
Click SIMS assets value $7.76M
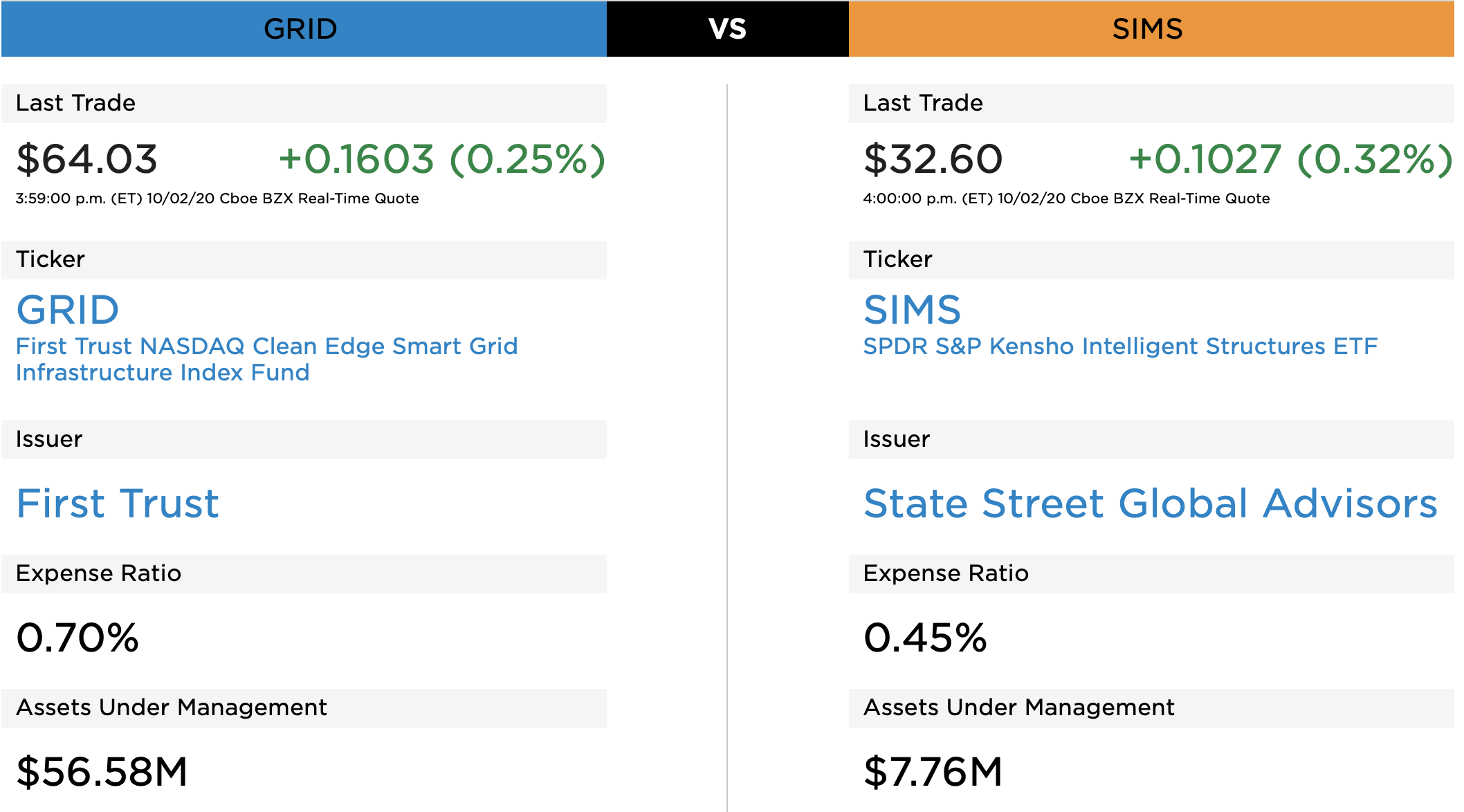pyautogui.click(x=933, y=771)
